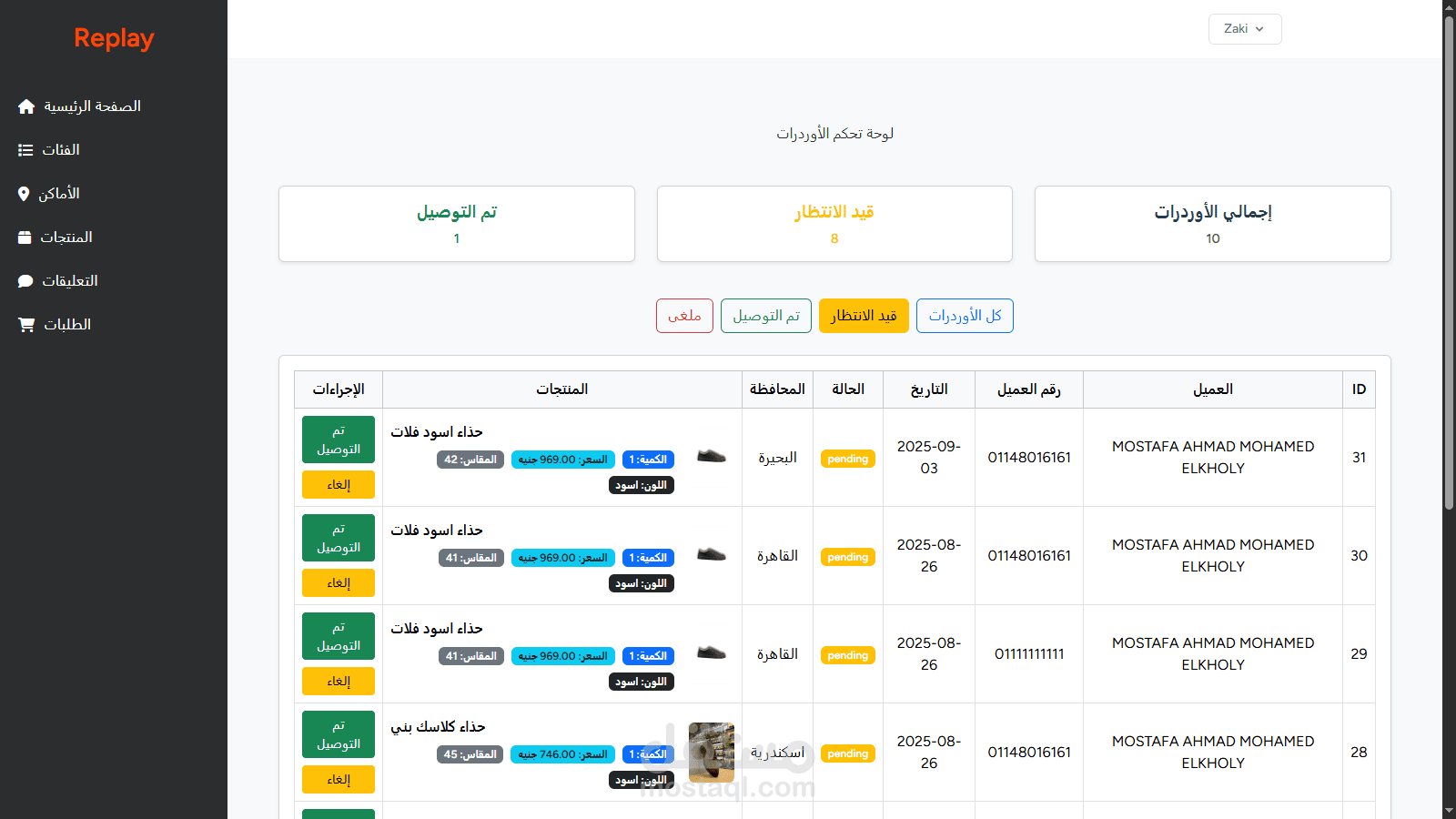
Task: Click the comments bubble icon in sidebar
Action: click(25, 281)
